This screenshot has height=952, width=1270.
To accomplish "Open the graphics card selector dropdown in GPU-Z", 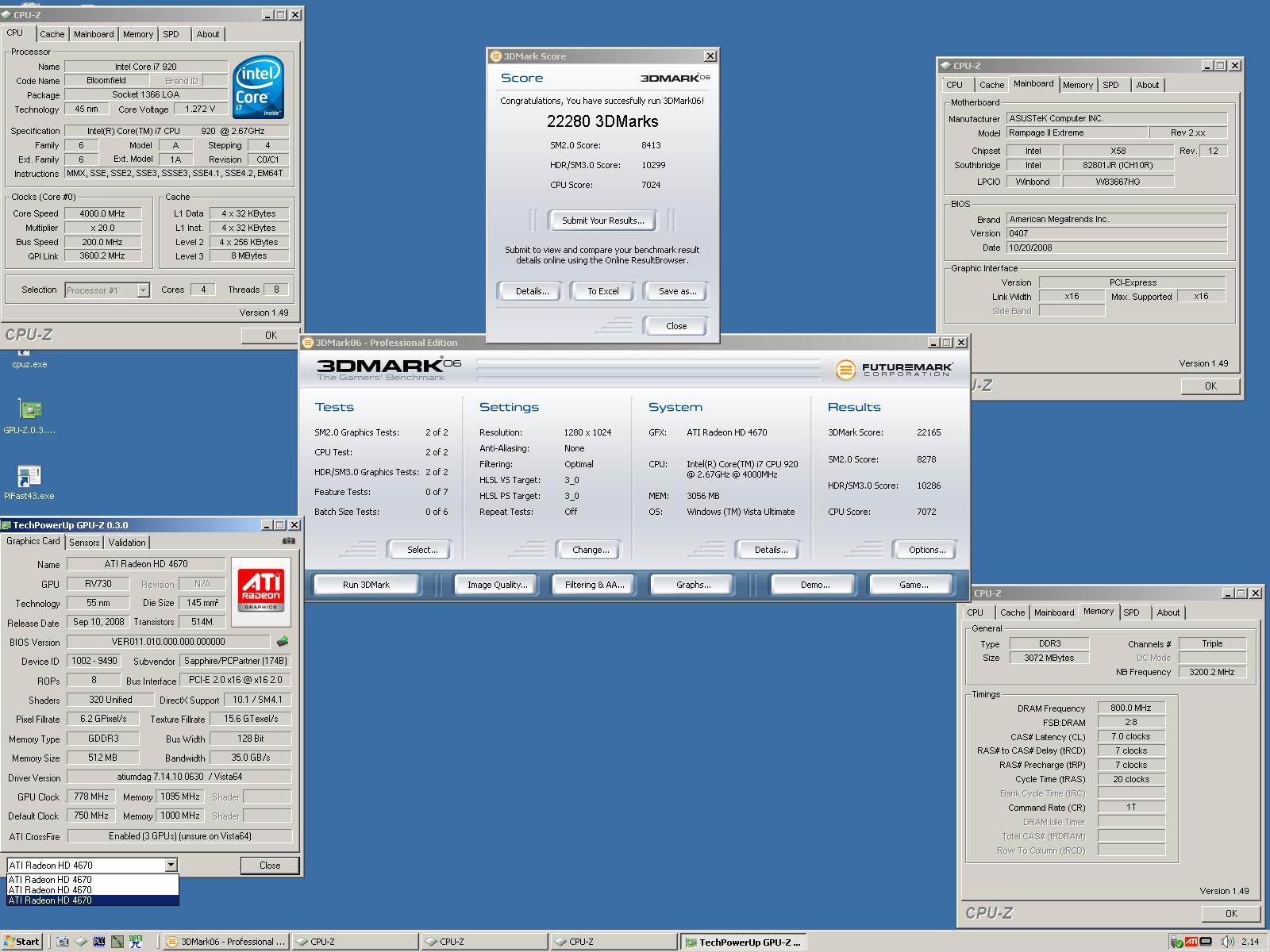I will [171, 866].
